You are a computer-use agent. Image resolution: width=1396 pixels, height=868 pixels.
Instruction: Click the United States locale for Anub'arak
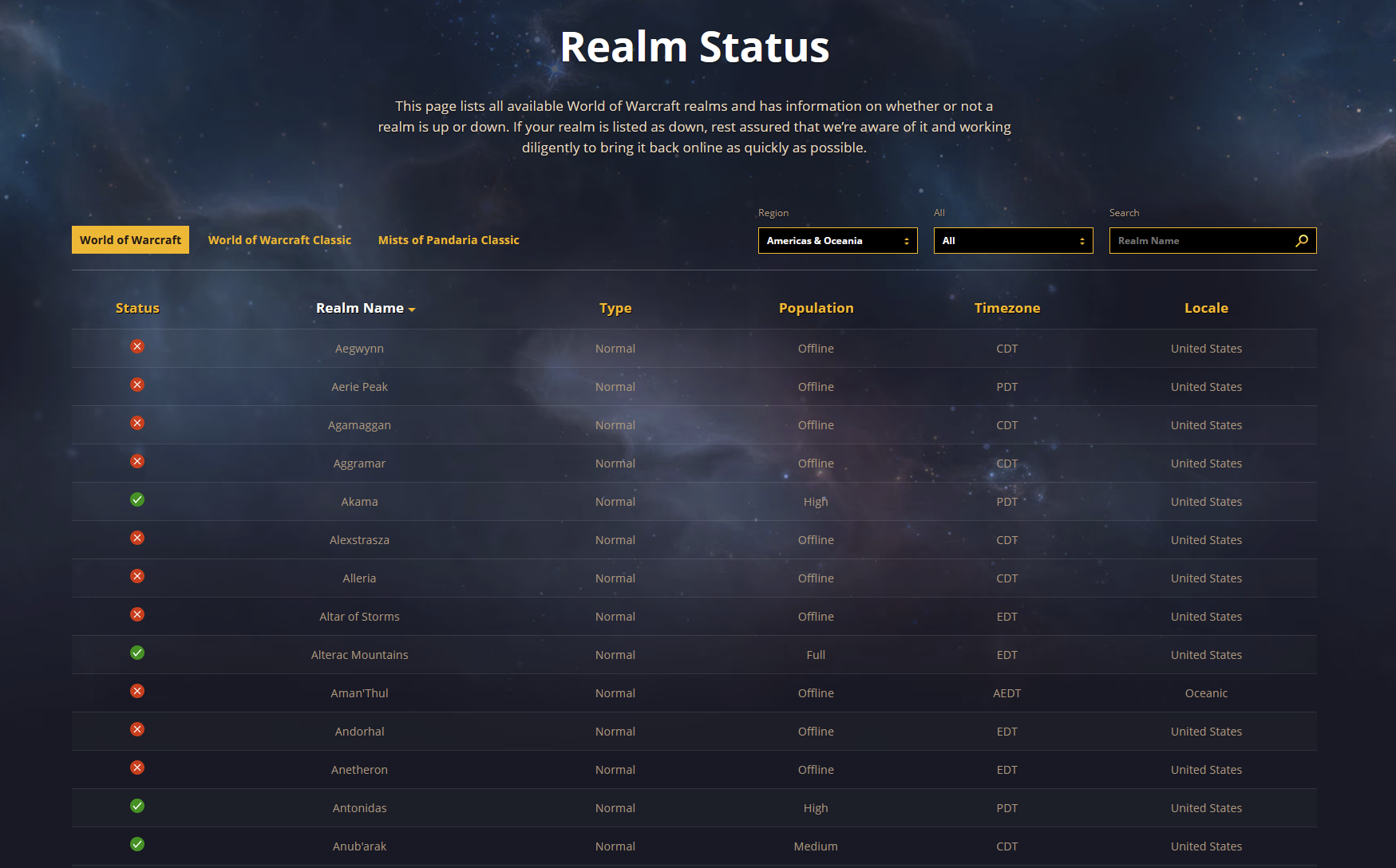click(1206, 846)
